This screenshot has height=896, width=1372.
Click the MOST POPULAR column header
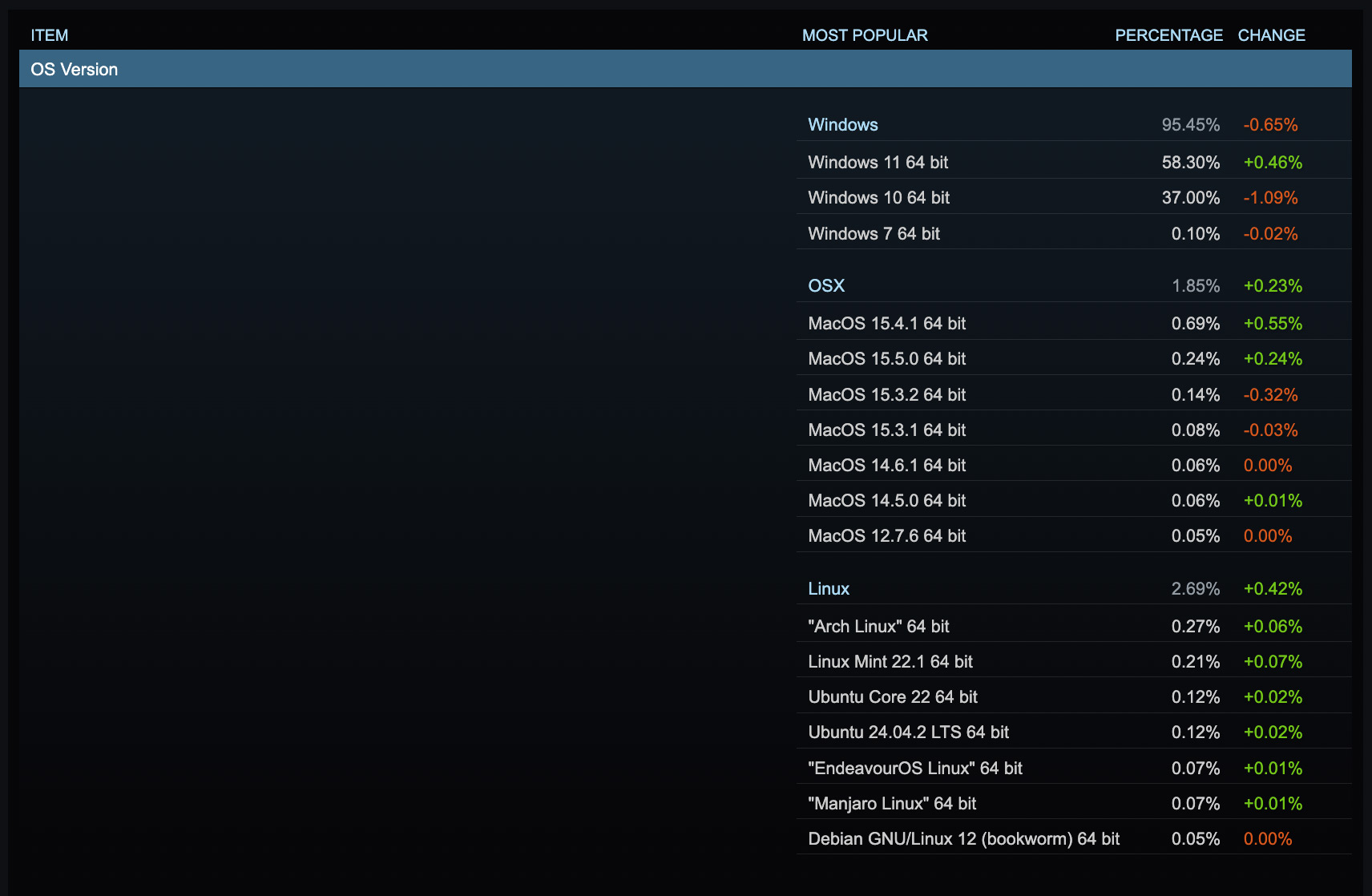pyautogui.click(x=865, y=35)
